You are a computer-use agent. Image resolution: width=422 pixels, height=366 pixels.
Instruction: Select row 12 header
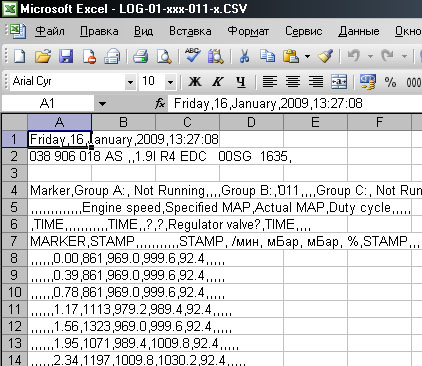coord(14,326)
